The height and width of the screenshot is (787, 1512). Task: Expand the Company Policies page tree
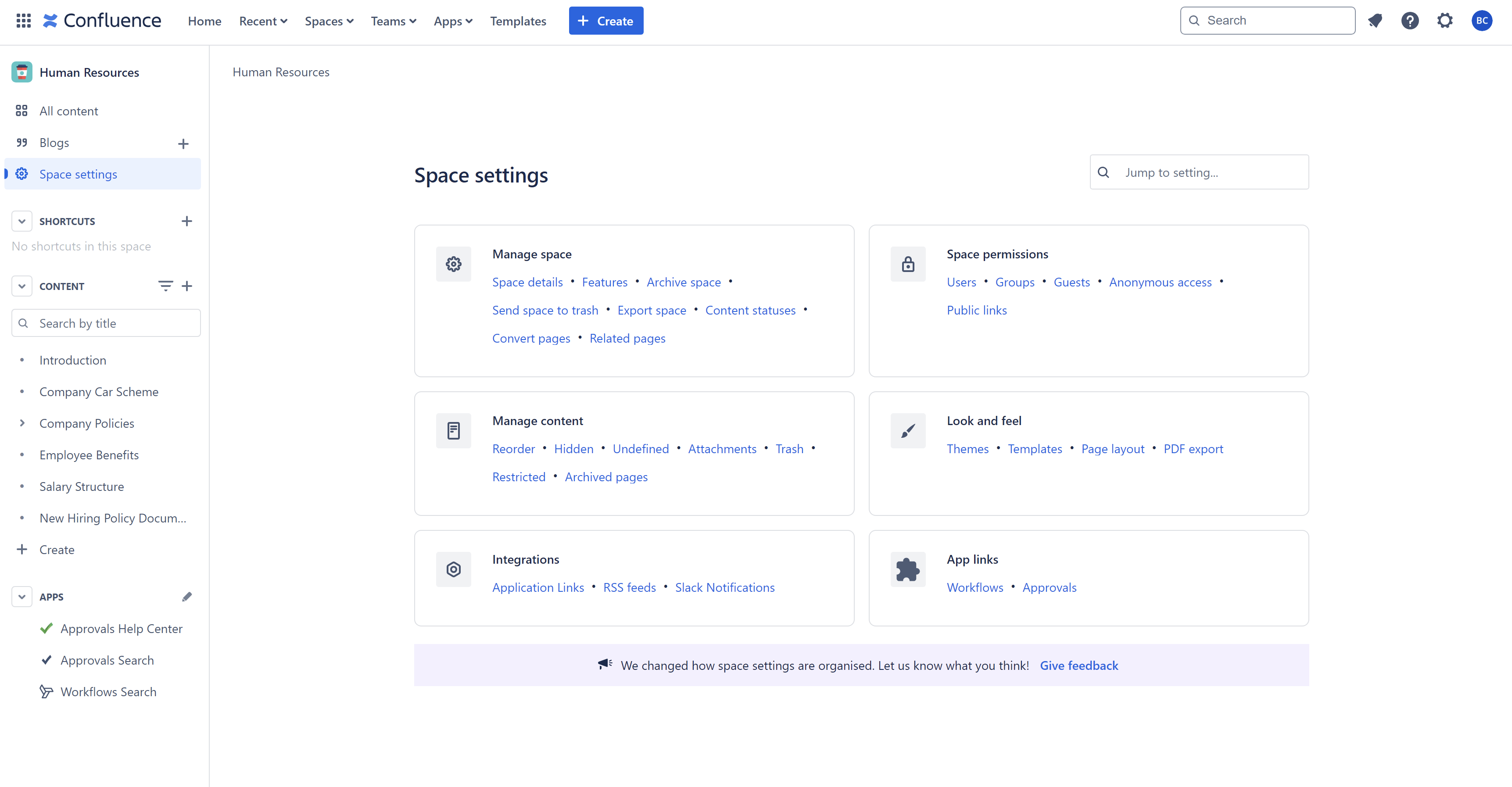point(21,423)
